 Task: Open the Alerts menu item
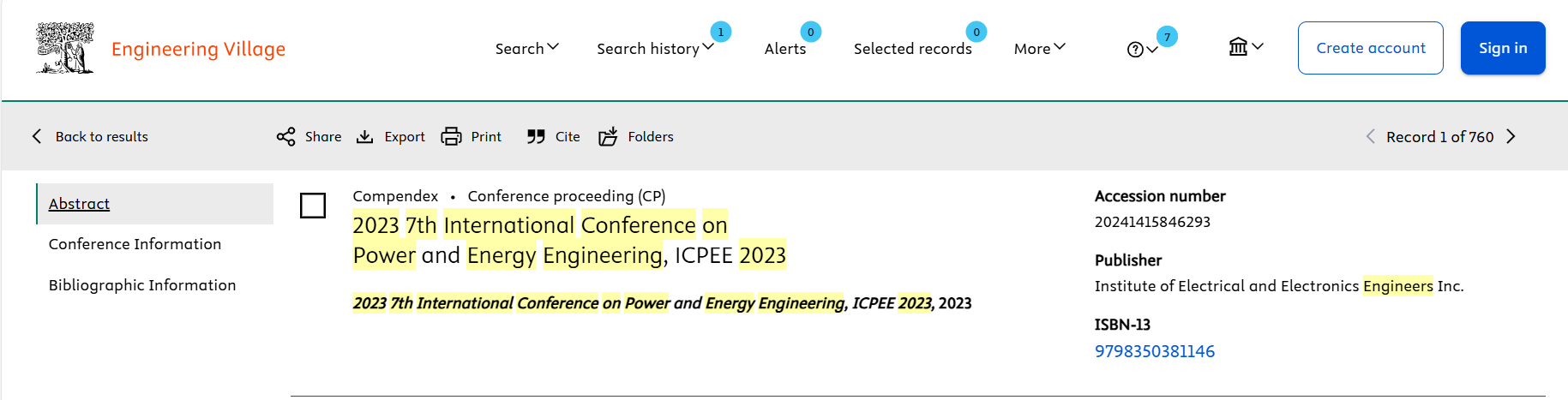click(785, 49)
